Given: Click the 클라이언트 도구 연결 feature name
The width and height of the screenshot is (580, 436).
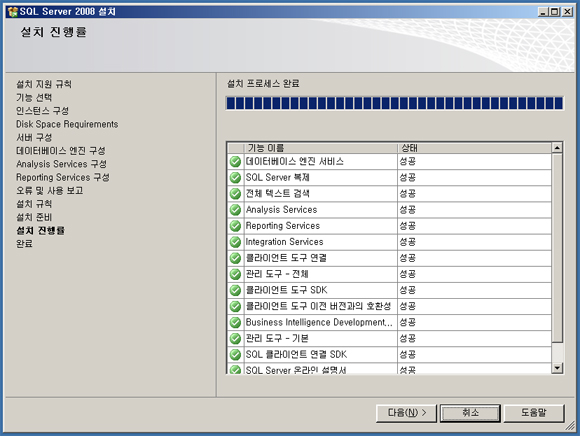Looking at the screenshot, I should pyautogui.click(x=286, y=258).
